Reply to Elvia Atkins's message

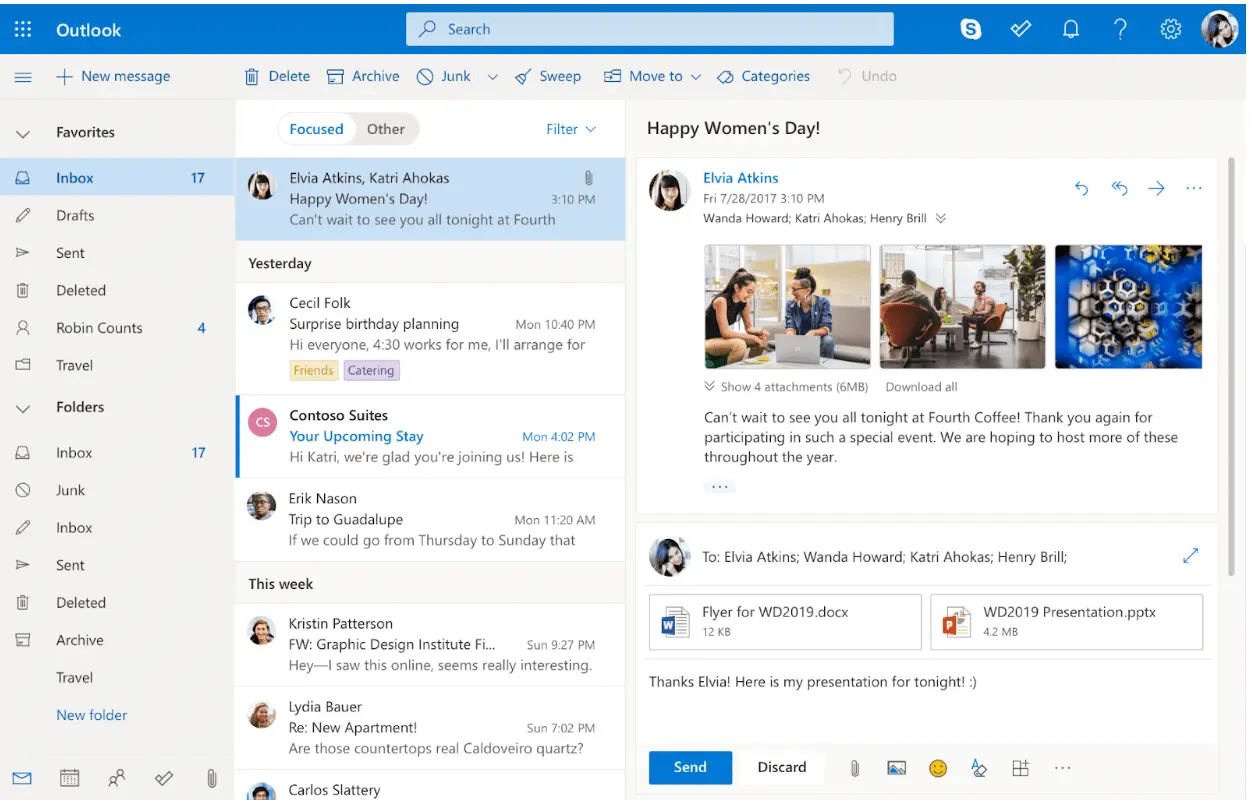1081,187
